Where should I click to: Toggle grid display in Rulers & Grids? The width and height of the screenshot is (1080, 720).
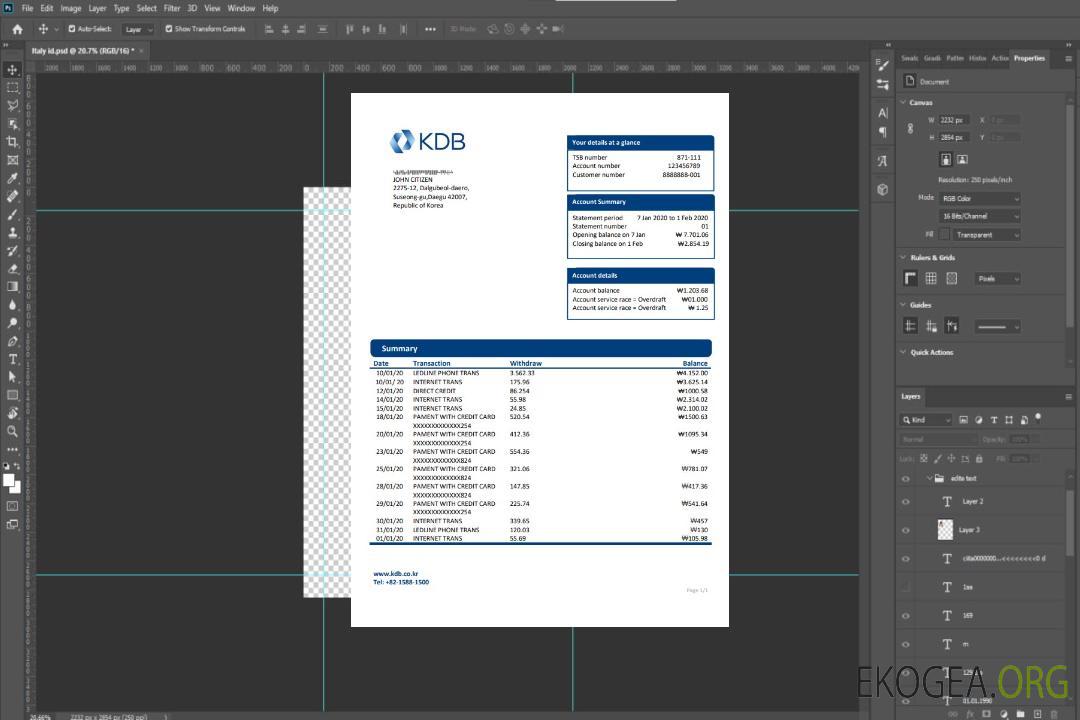[931, 278]
